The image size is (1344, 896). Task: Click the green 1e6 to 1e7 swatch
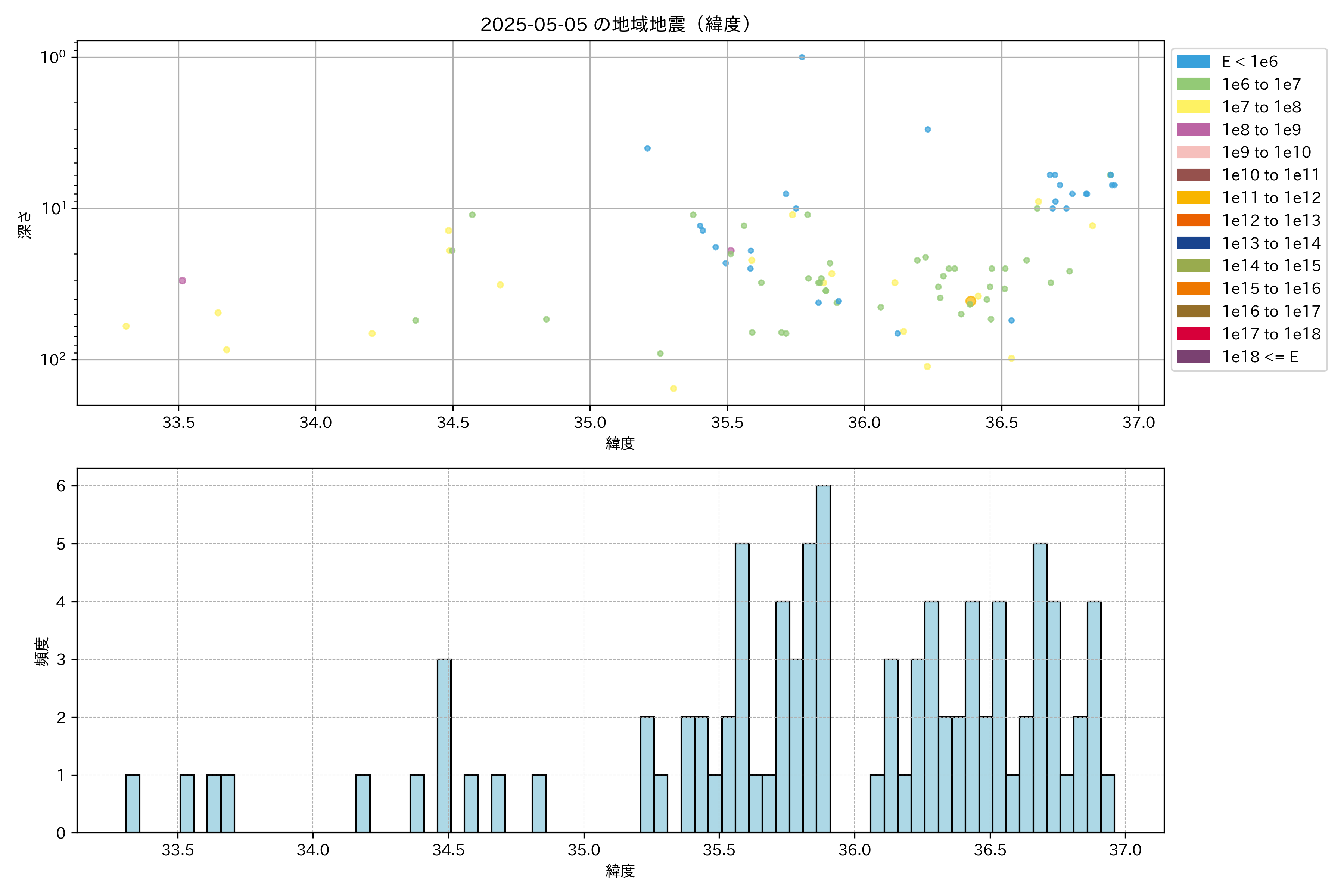(1193, 84)
